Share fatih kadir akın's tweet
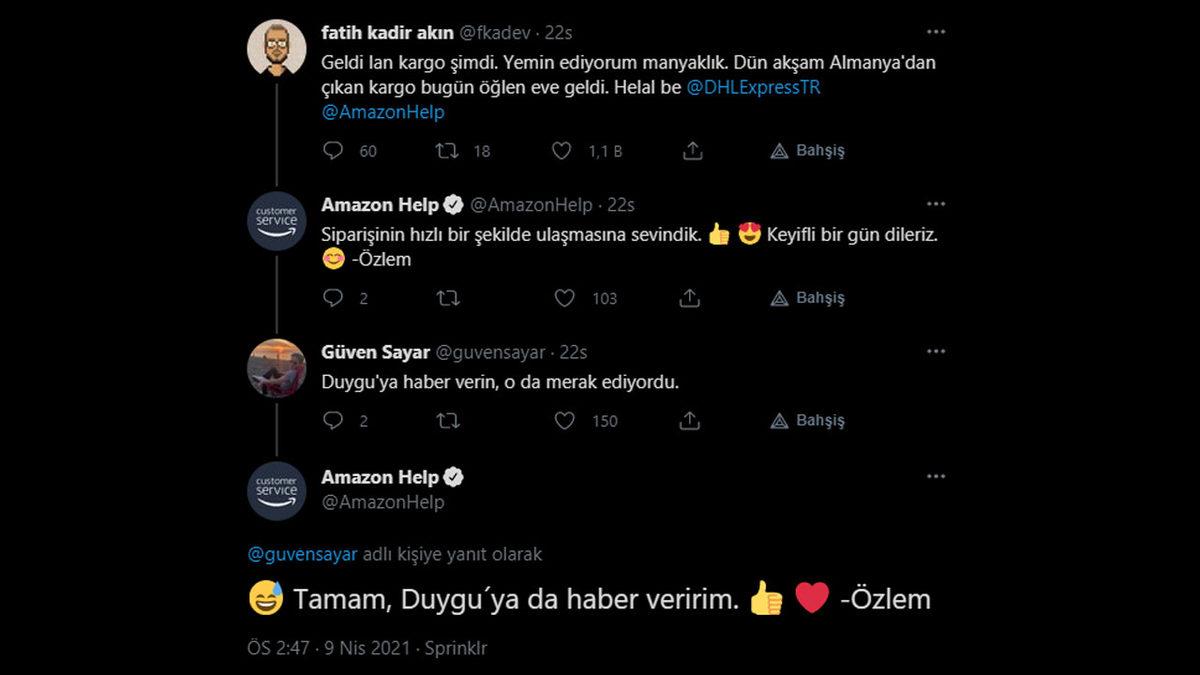Viewport: 1200px width, 675px height. click(691, 151)
